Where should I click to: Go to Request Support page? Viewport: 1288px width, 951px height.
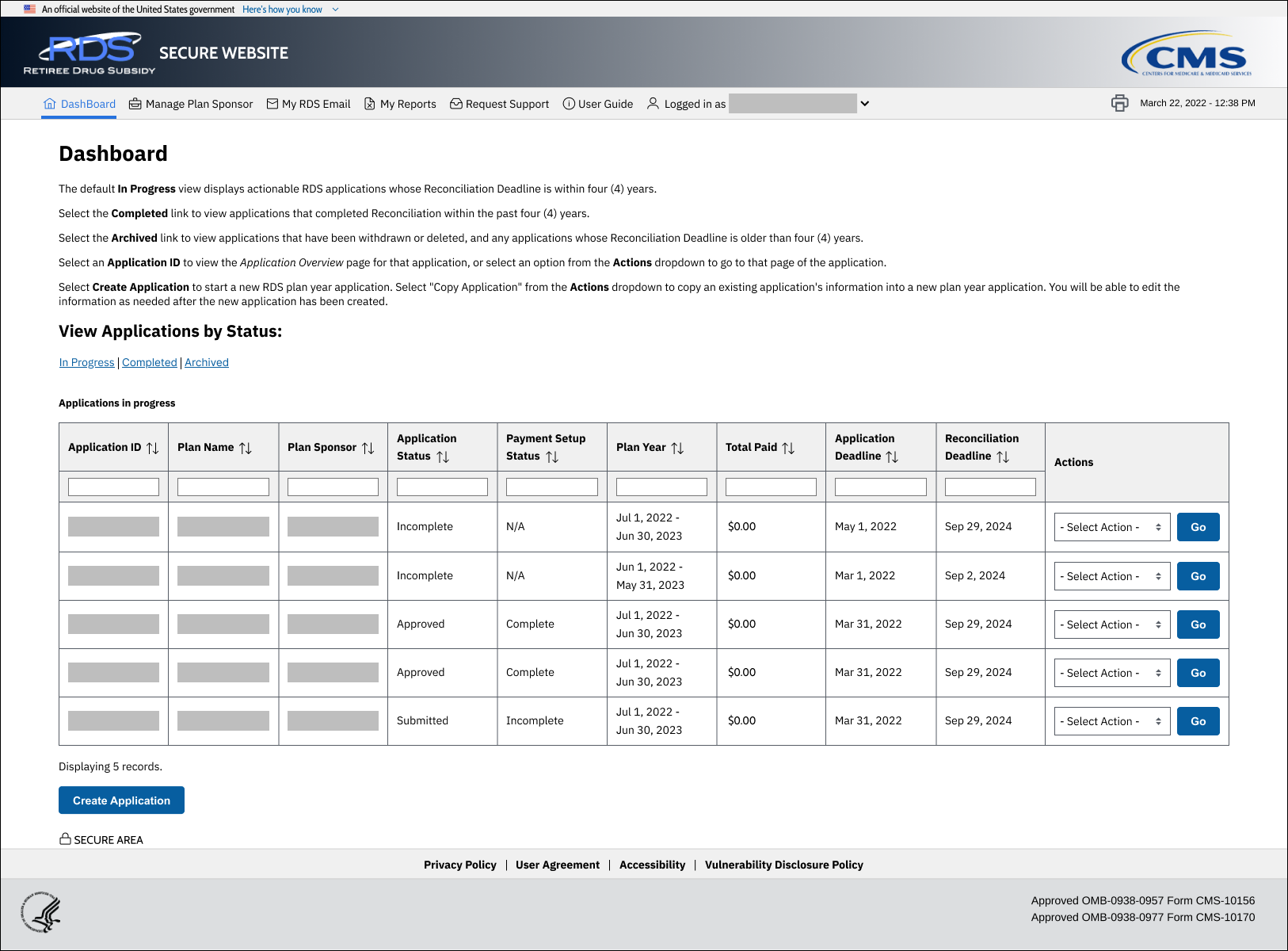pos(499,104)
